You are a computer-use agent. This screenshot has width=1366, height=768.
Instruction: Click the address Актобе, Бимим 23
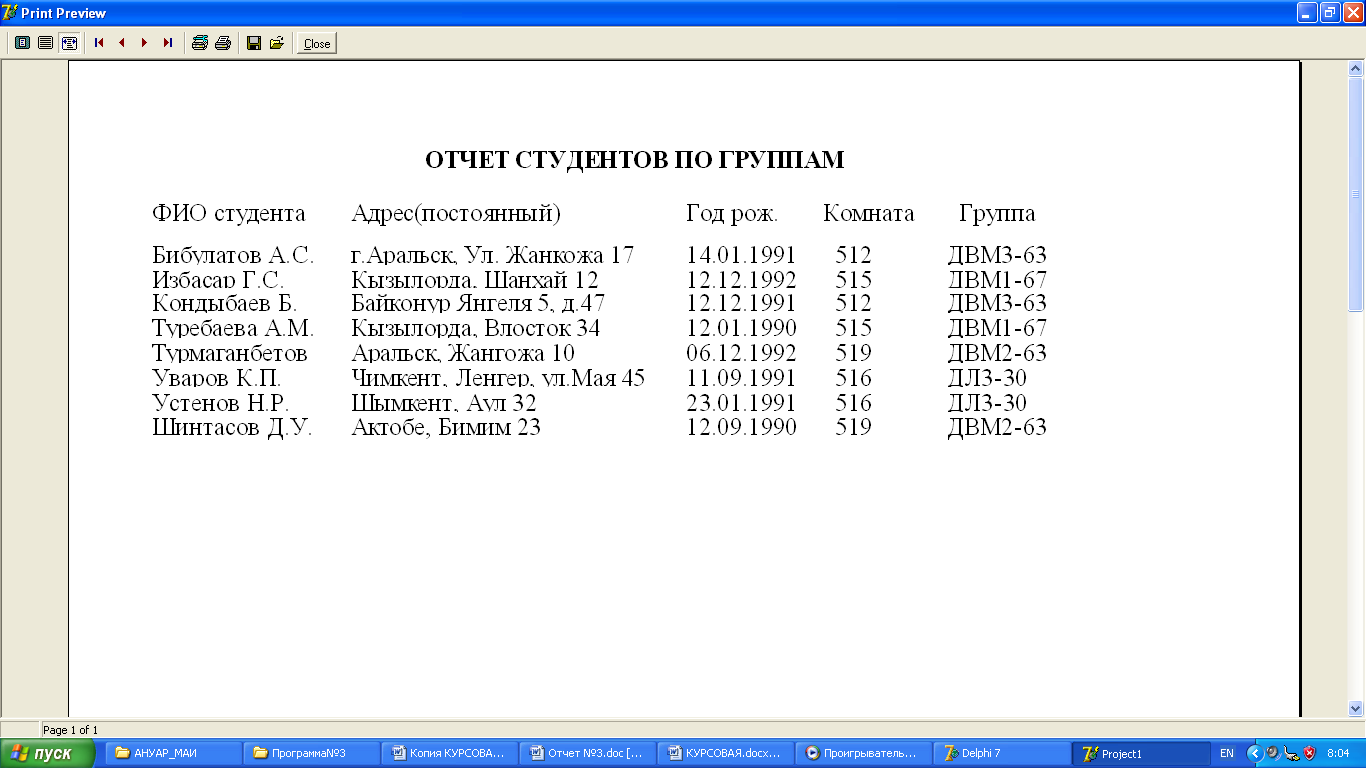pyautogui.click(x=446, y=428)
